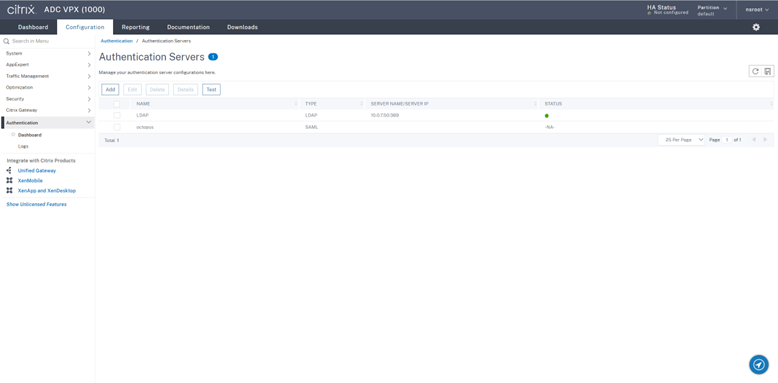This screenshot has height=383, width=778.
Task: Sort by SERVER NAME/SERVER IP column header
Action: [452, 104]
